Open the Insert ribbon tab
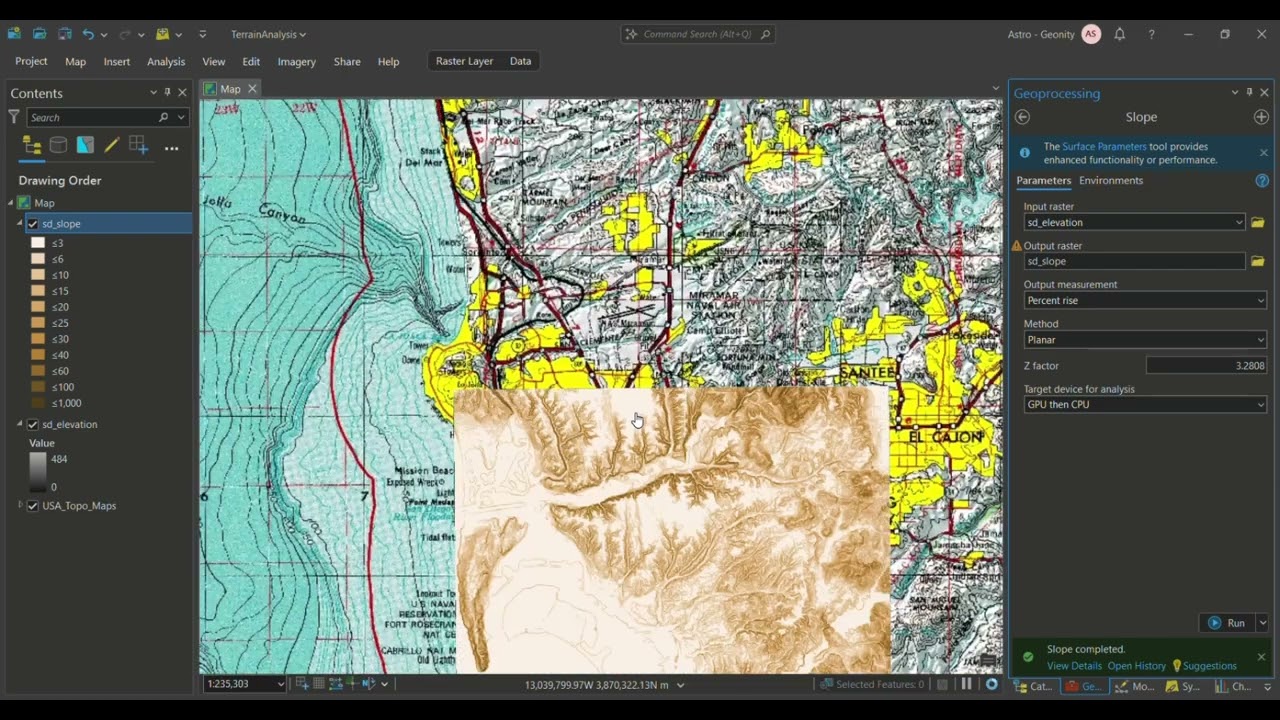This screenshot has width=1280, height=720. click(x=117, y=61)
